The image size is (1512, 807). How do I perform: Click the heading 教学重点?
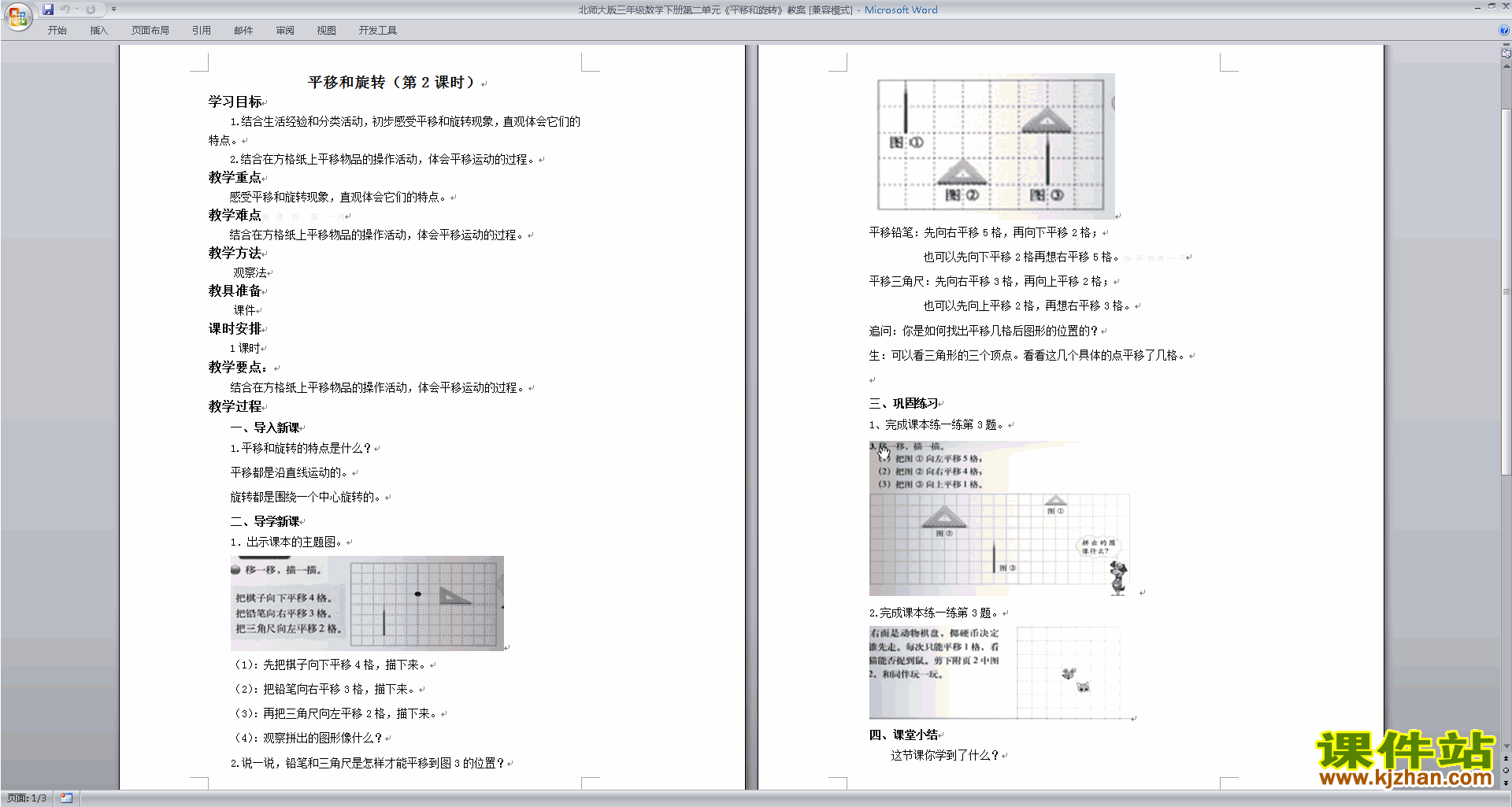coord(235,178)
